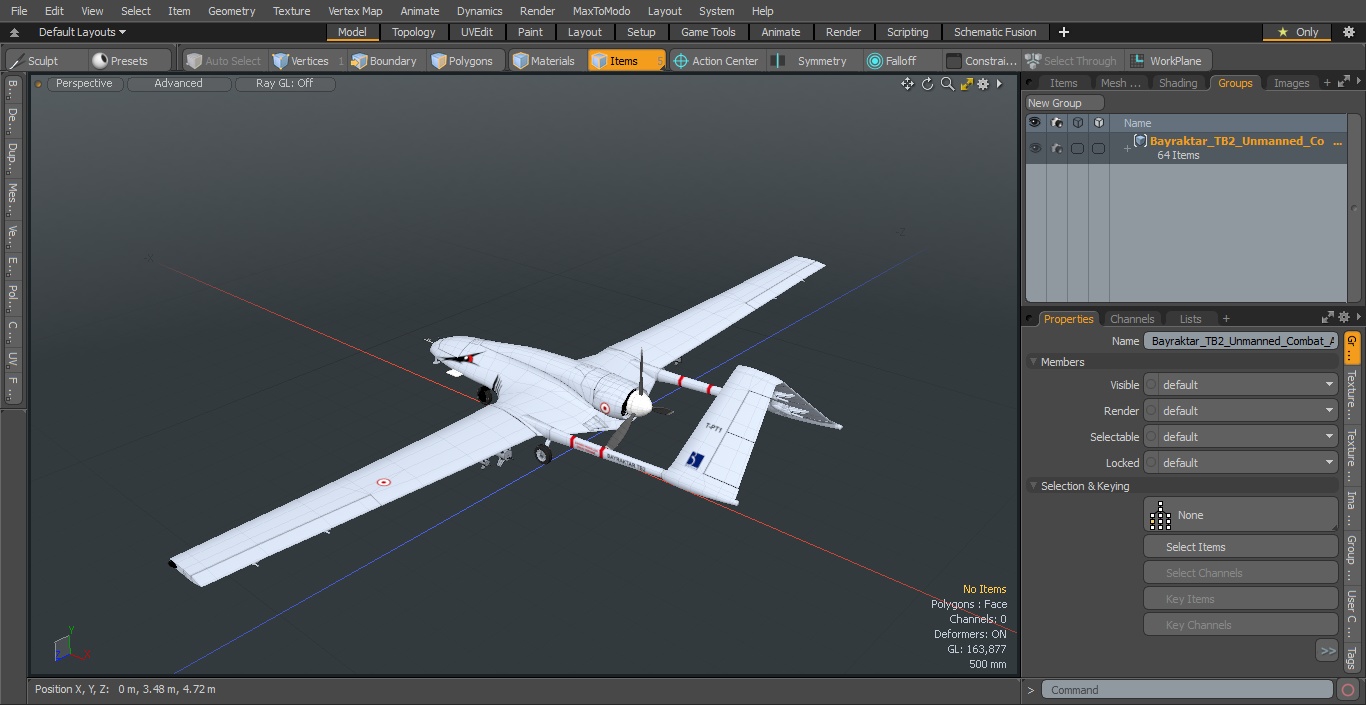Open the Selectable dropdown set to default
The width and height of the screenshot is (1366, 705).
(x=1241, y=437)
